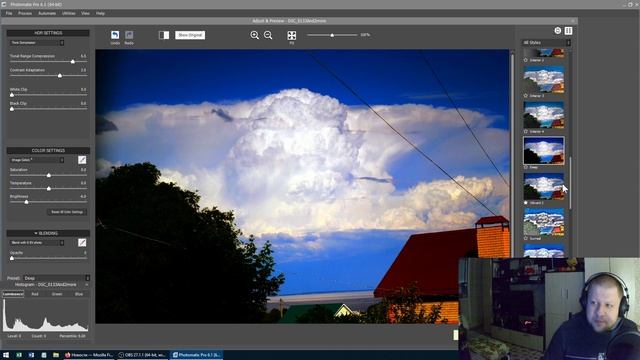Select the Interior 3 preset thumbnail
The image size is (640, 360).
[x=544, y=79]
